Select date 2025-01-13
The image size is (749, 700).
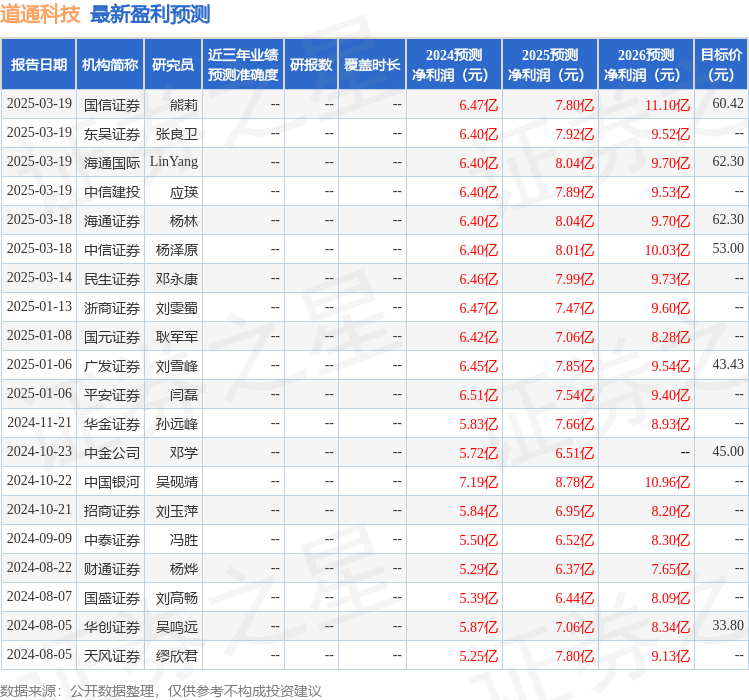[x=39, y=307]
